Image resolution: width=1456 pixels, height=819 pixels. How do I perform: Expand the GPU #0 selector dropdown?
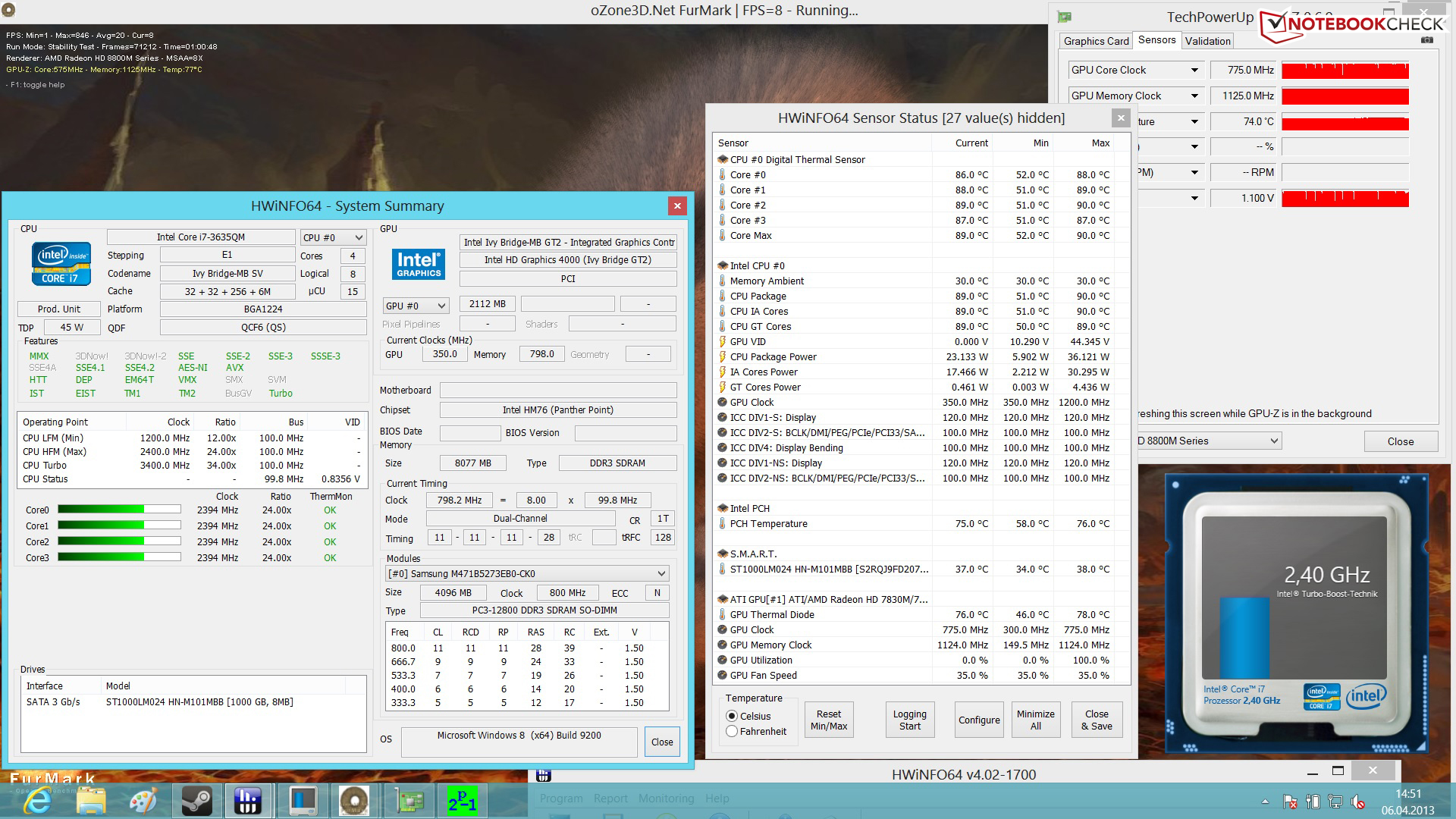coord(416,306)
